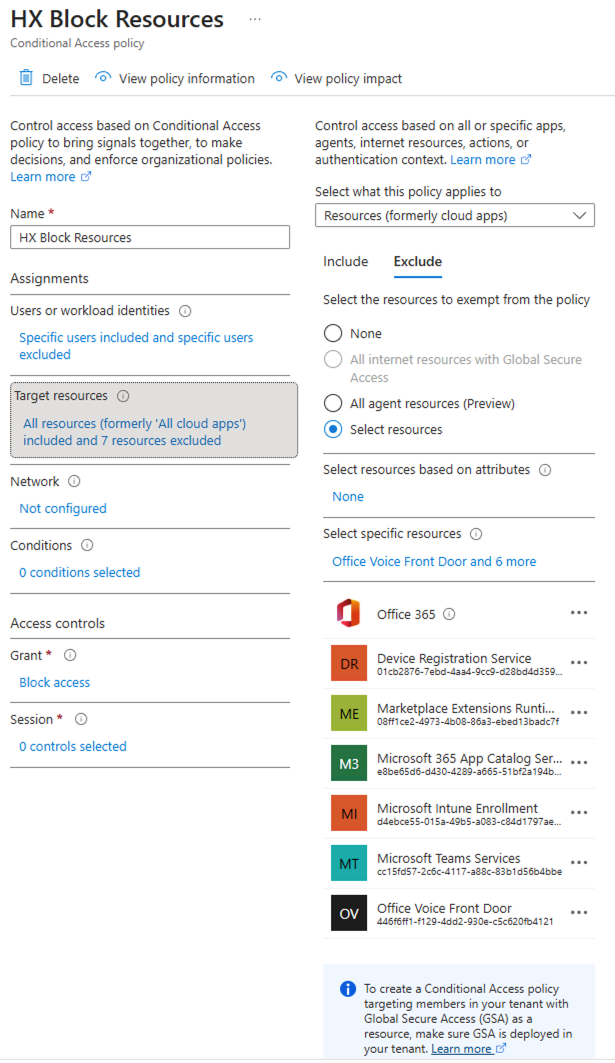Open more options for Microsoft Teams Services
The height and width of the screenshot is (1063, 615).
tap(578, 862)
